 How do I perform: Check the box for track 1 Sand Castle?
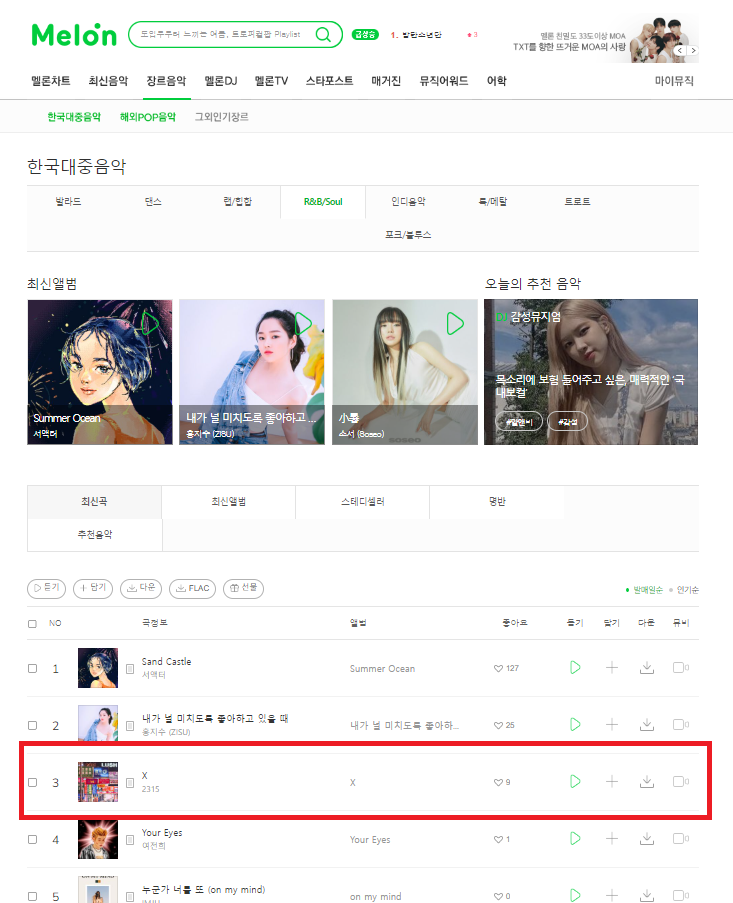[x=33, y=669]
